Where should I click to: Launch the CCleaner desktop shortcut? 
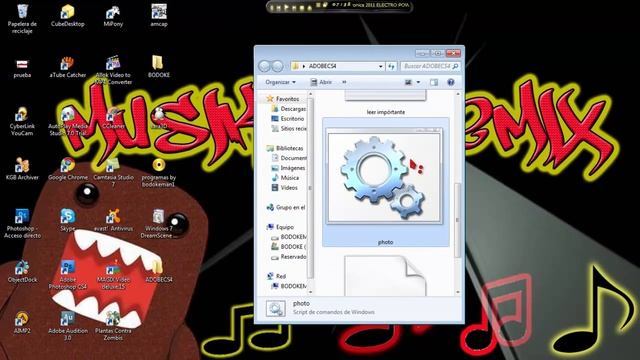[113, 118]
